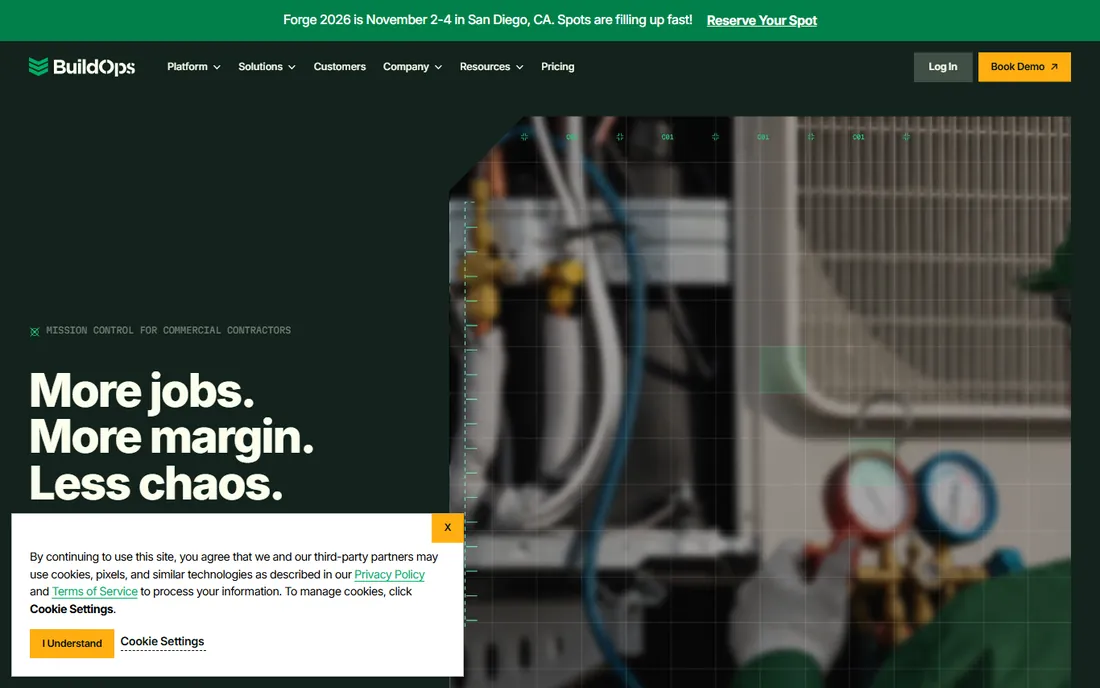Click the 'More jobs. More margin.' headline

coord(171,436)
